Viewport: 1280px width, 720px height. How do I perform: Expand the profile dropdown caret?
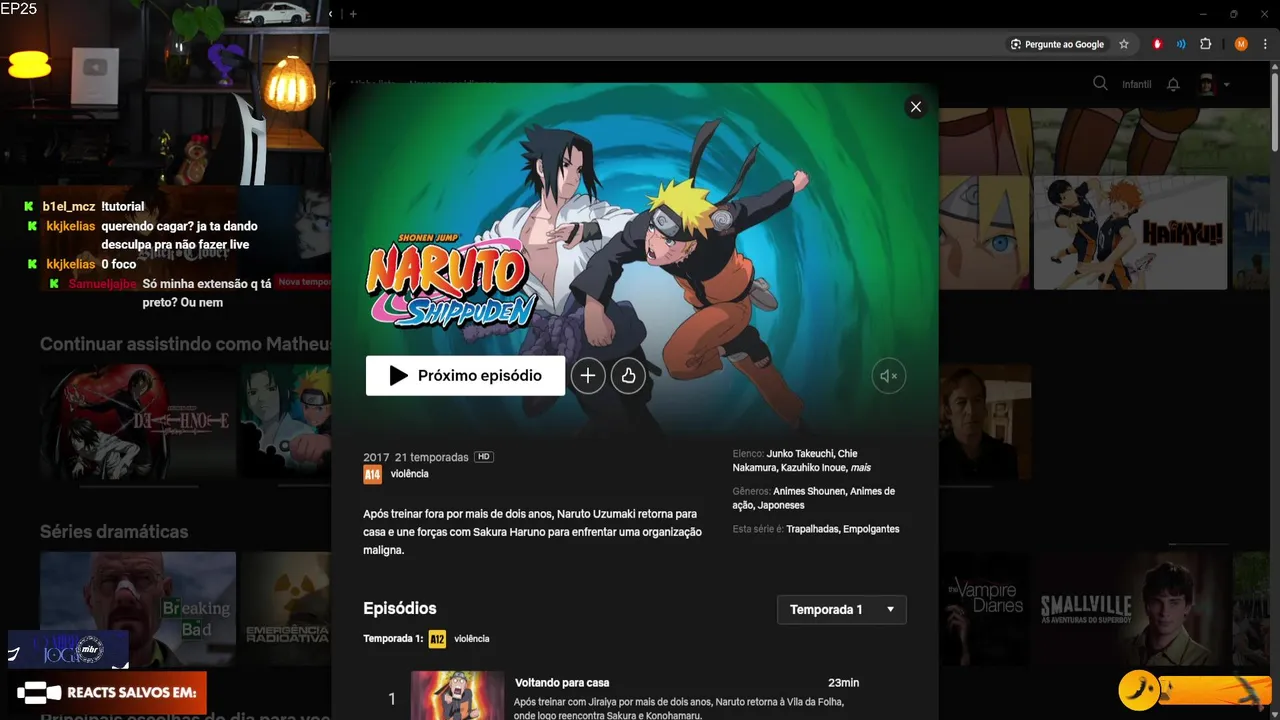pos(1227,85)
